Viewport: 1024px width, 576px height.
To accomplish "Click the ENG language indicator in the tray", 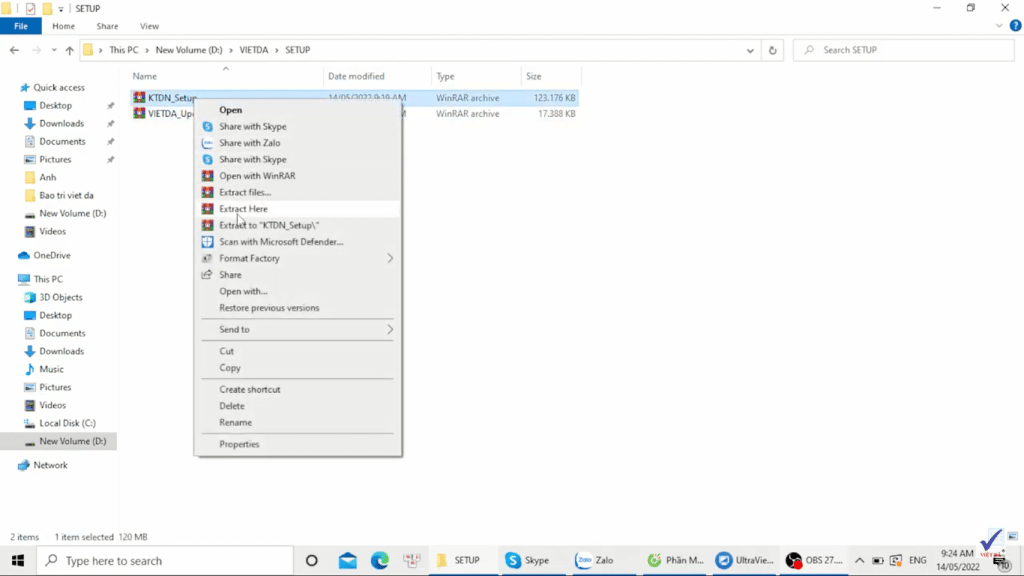I will pyautogui.click(x=918, y=560).
